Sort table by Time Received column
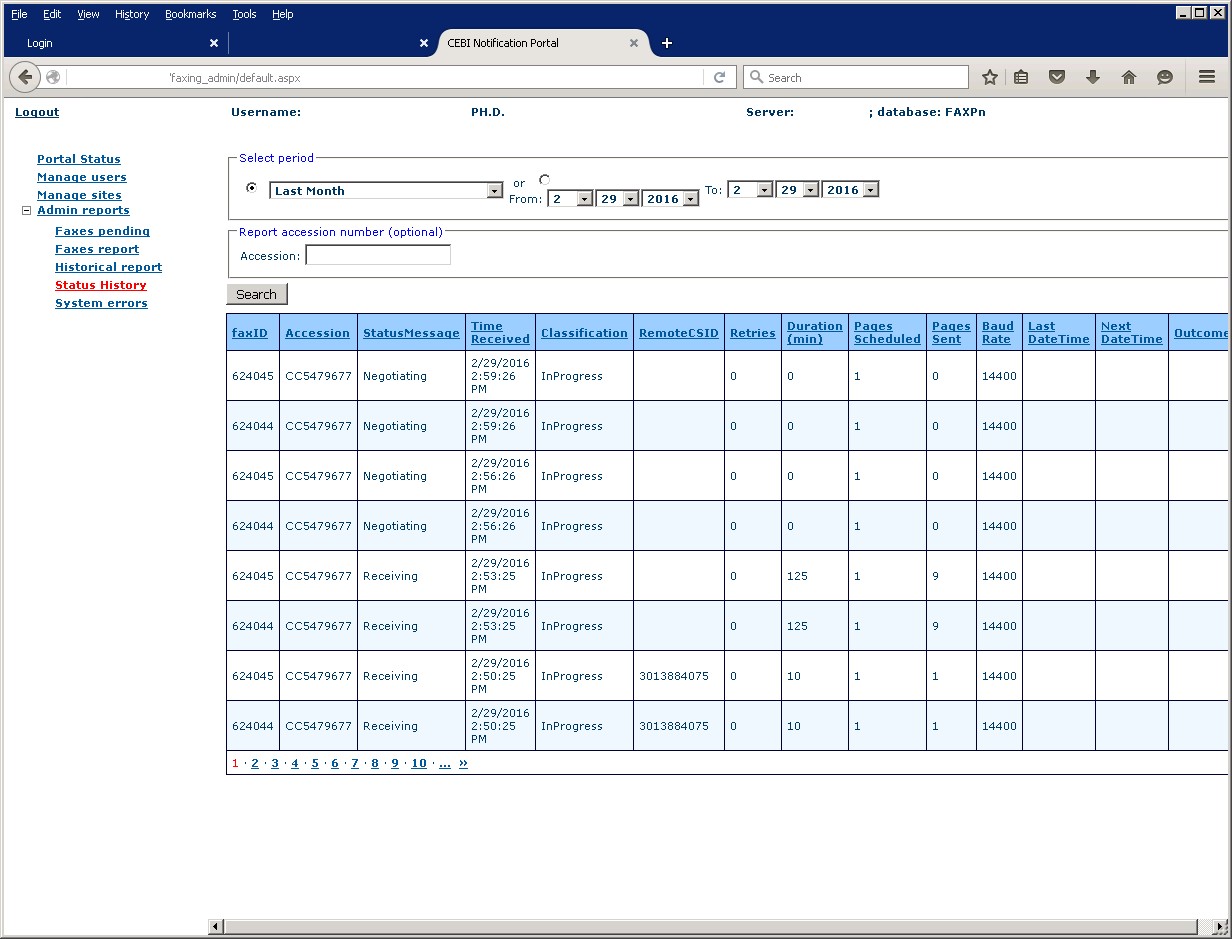 pos(500,332)
